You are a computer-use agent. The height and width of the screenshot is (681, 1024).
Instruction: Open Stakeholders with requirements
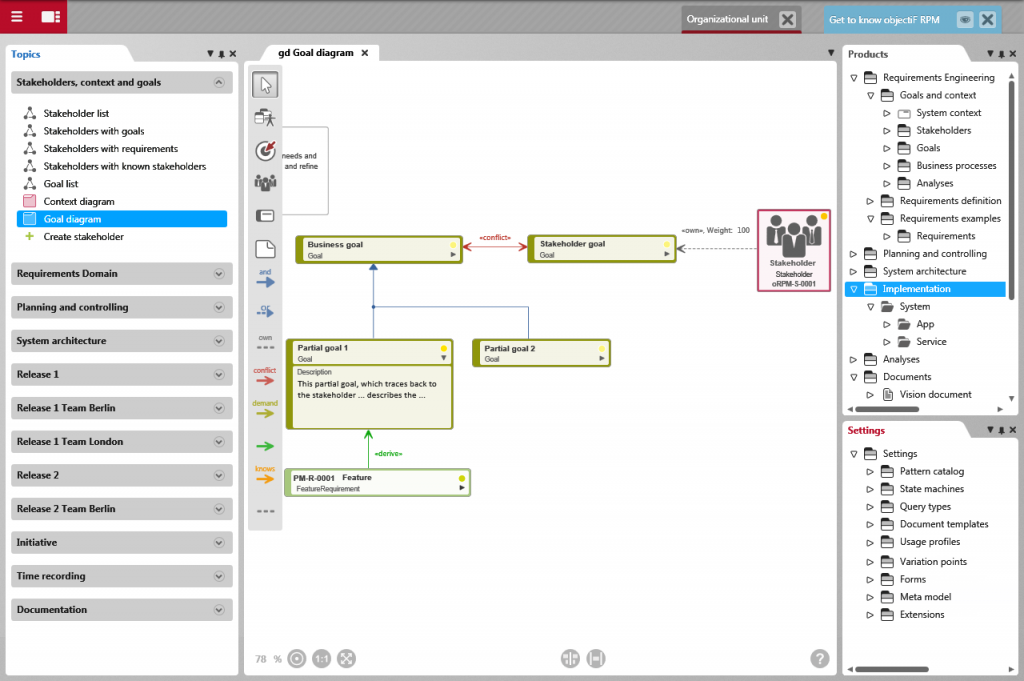[x=110, y=149]
